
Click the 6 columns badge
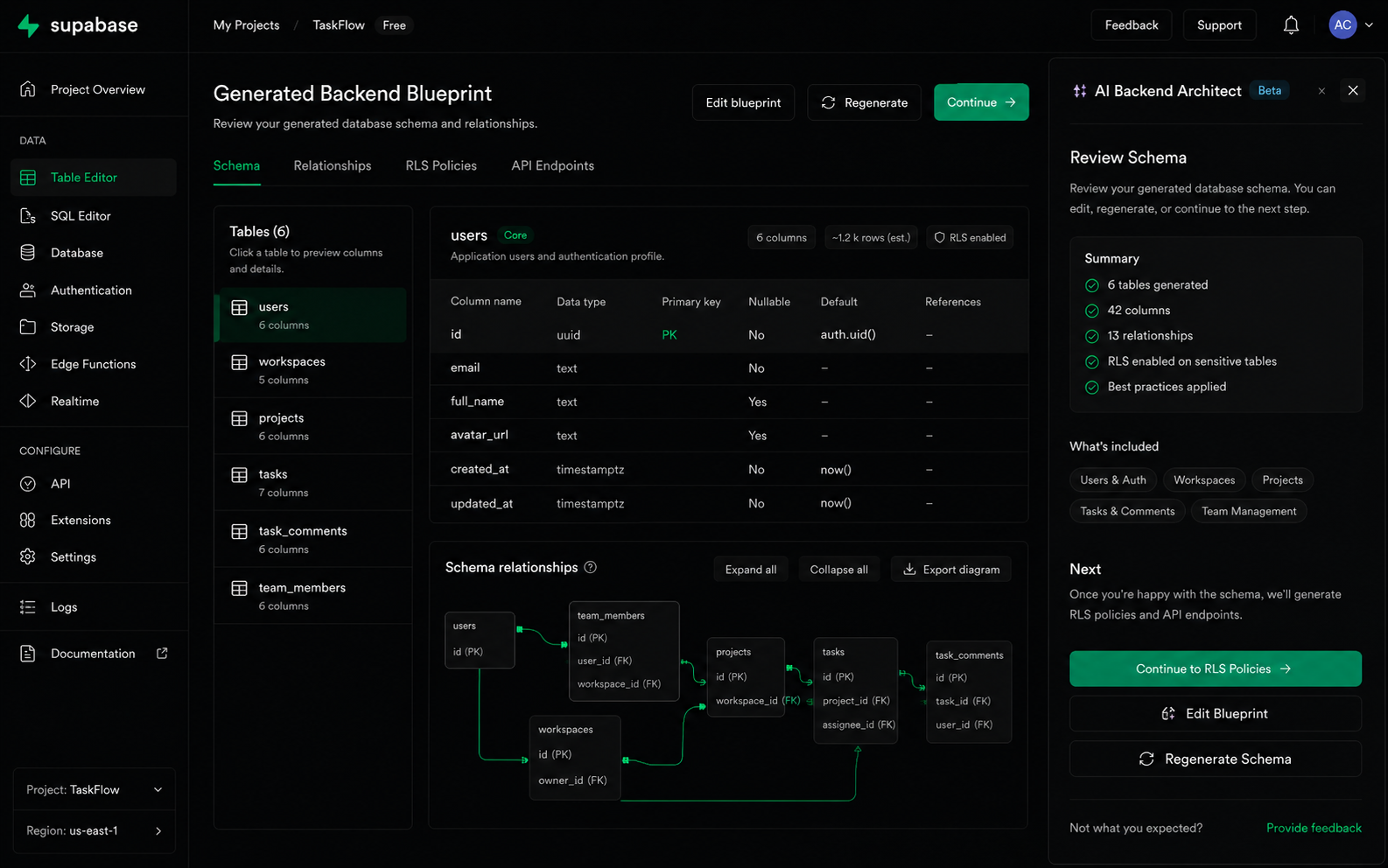782,237
